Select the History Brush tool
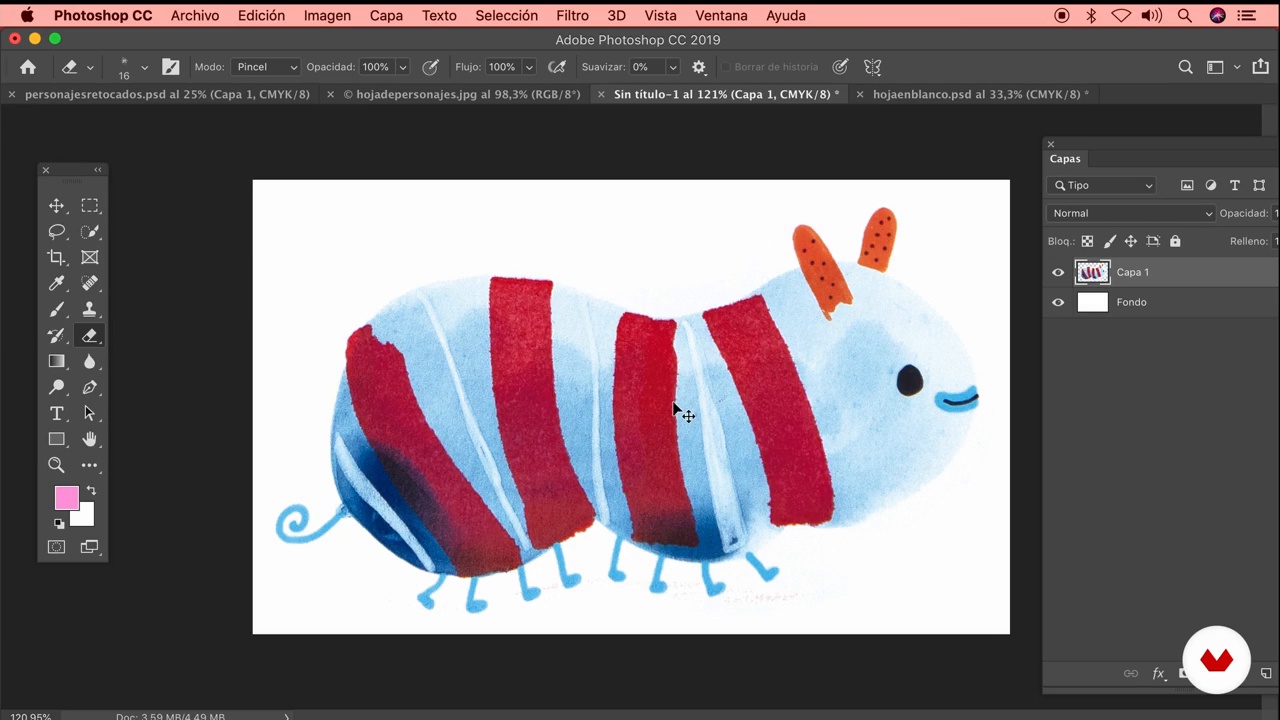This screenshot has height=720, width=1280. click(x=57, y=336)
